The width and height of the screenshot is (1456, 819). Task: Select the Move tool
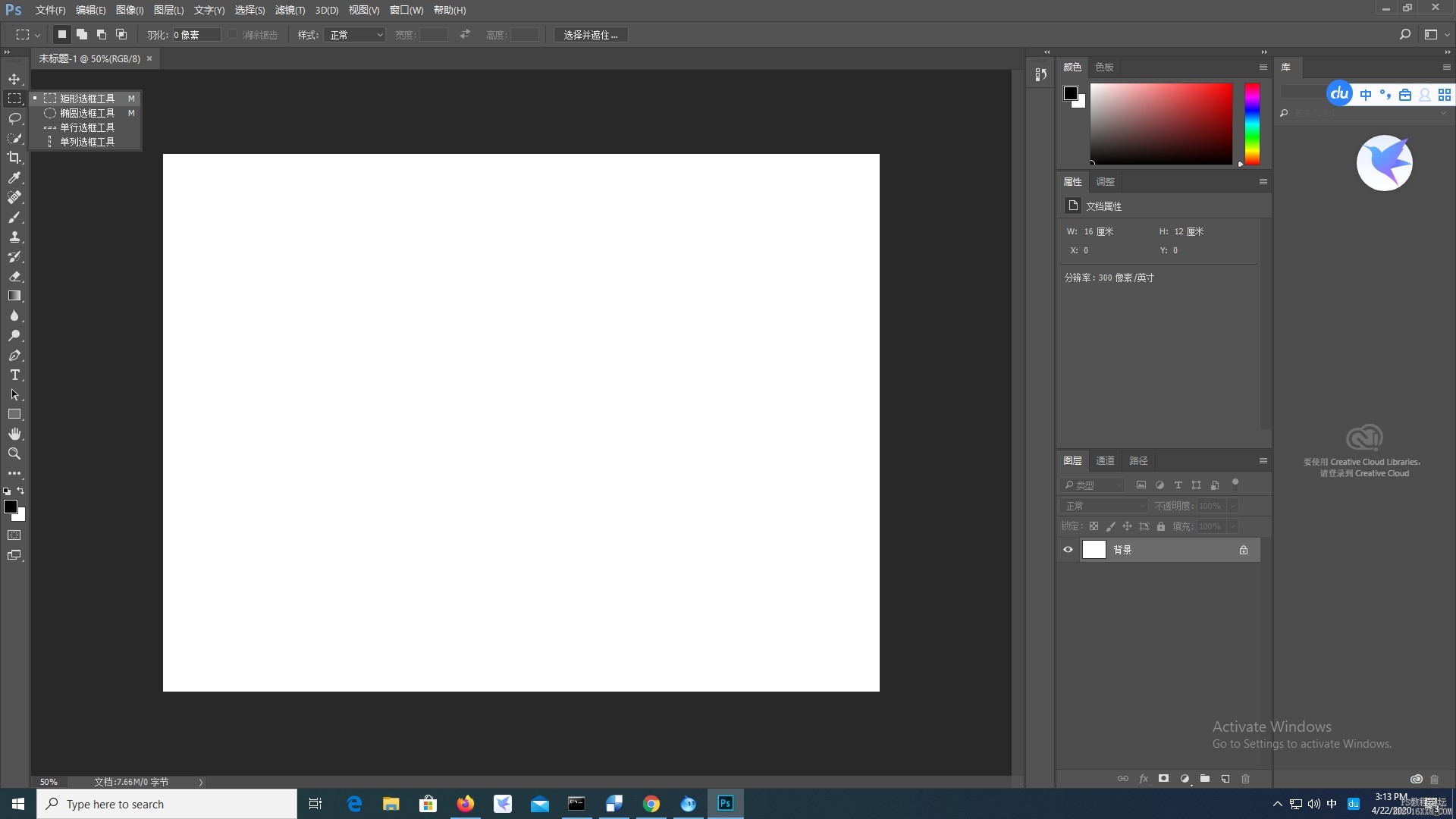[x=14, y=79]
